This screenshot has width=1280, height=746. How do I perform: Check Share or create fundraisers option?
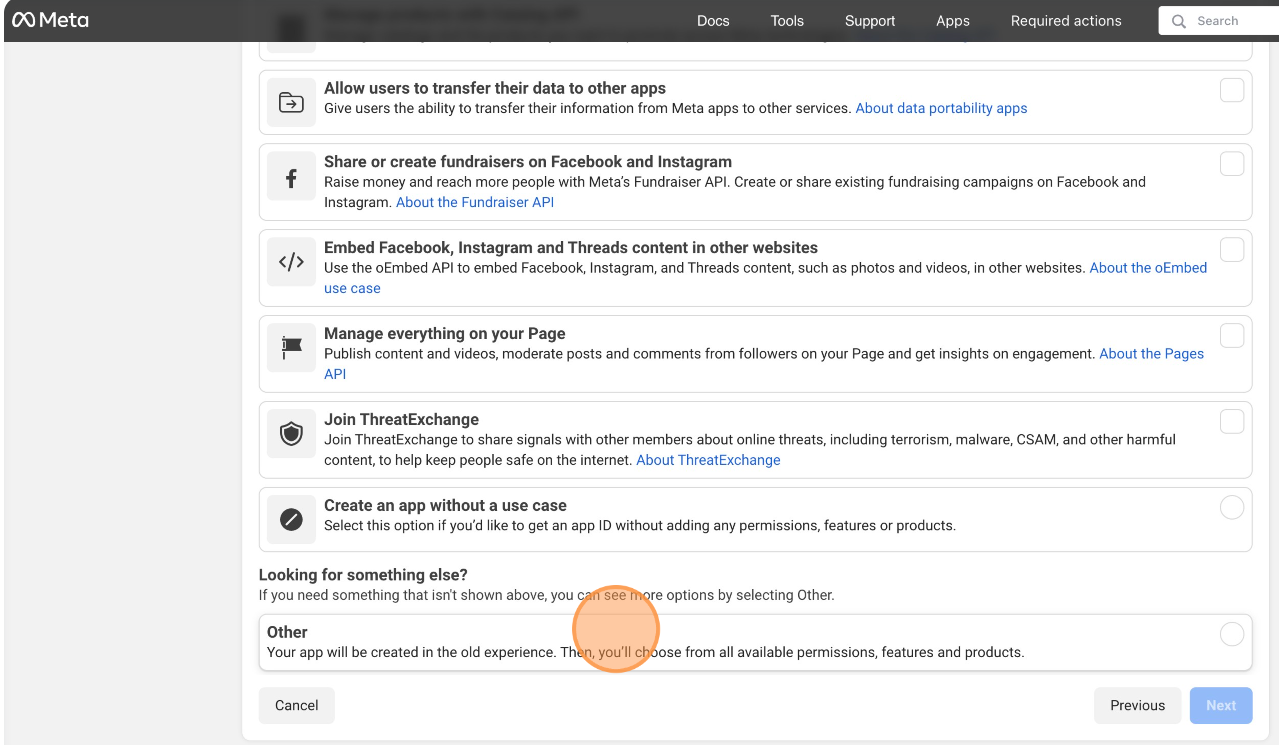click(x=1232, y=164)
